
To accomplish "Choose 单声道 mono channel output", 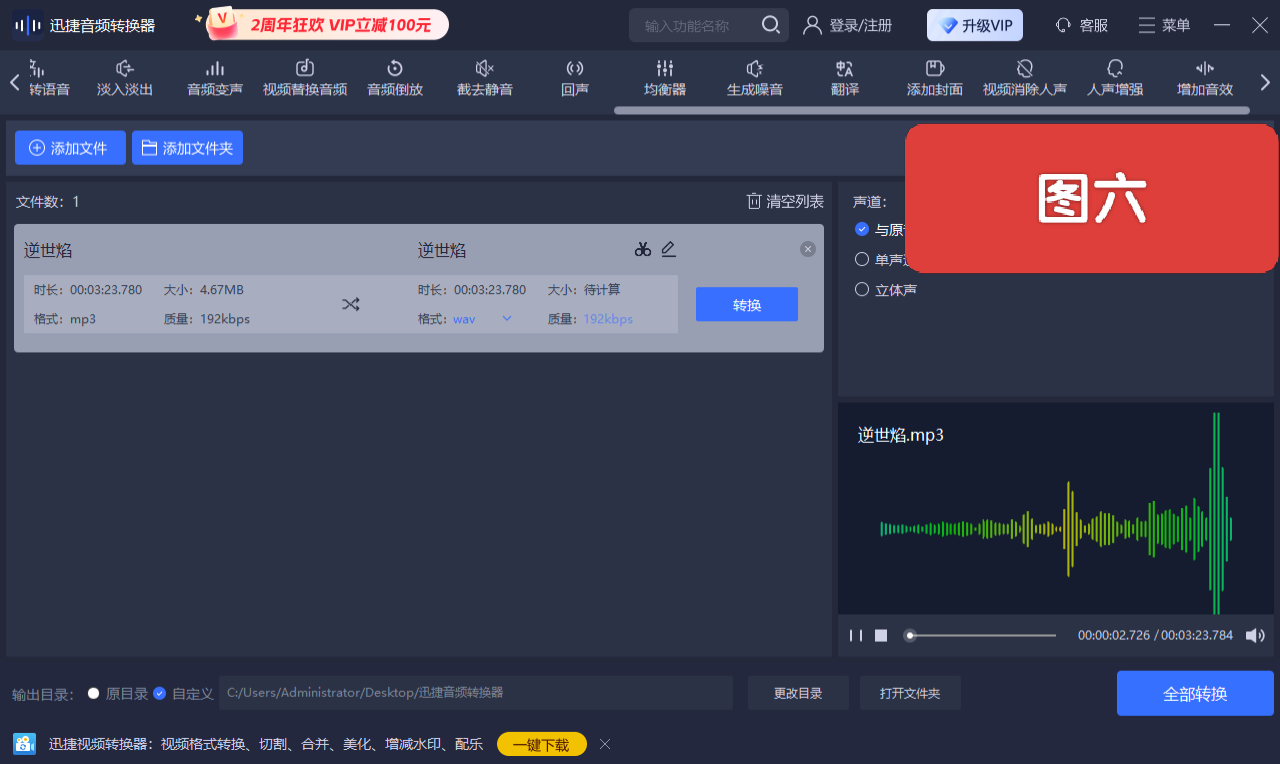I will pos(862,259).
